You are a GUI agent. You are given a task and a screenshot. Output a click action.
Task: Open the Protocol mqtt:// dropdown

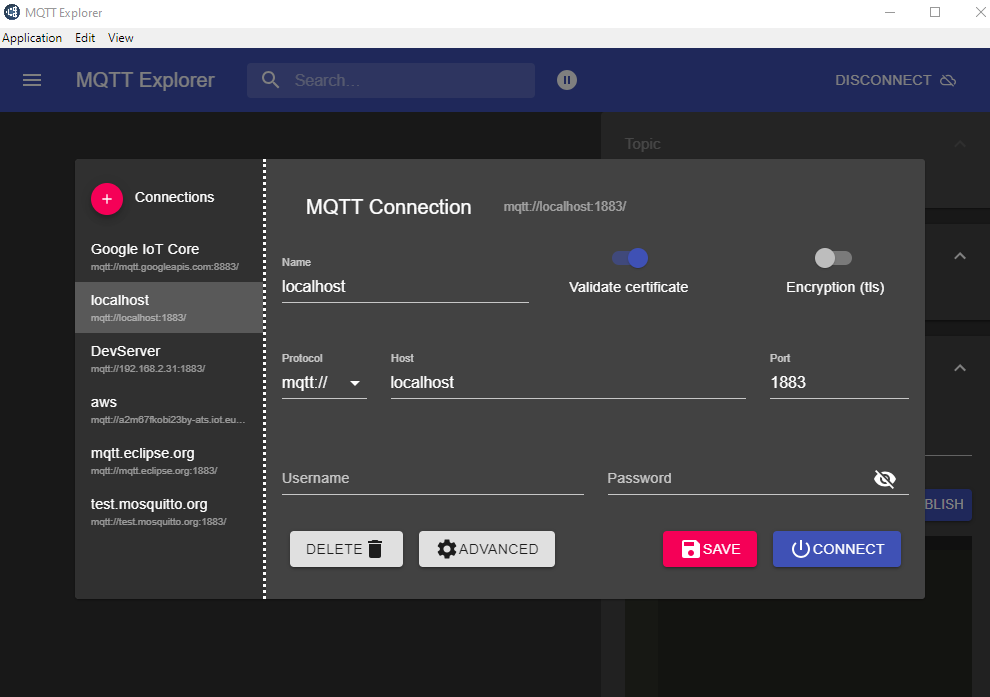click(x=324, y=383)
